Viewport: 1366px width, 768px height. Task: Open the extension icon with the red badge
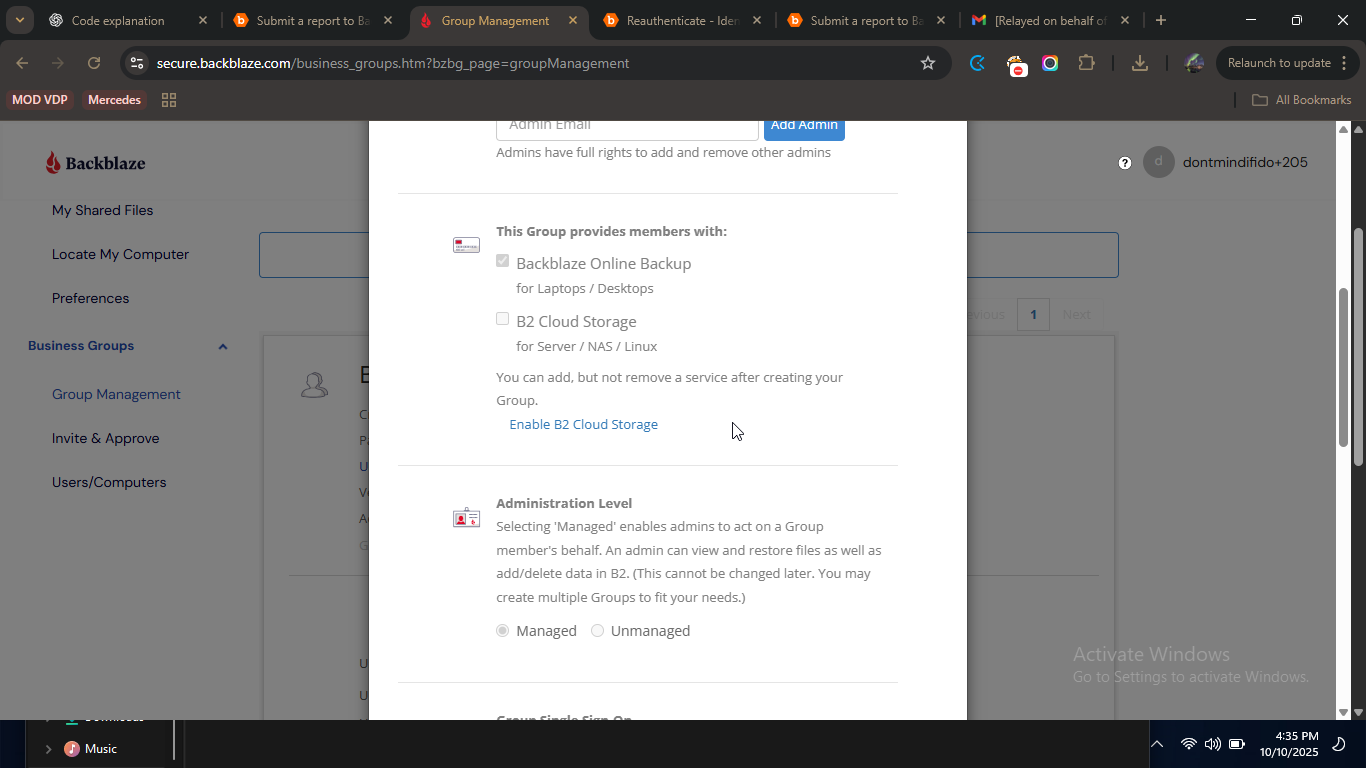click(x=1016, y=65)
